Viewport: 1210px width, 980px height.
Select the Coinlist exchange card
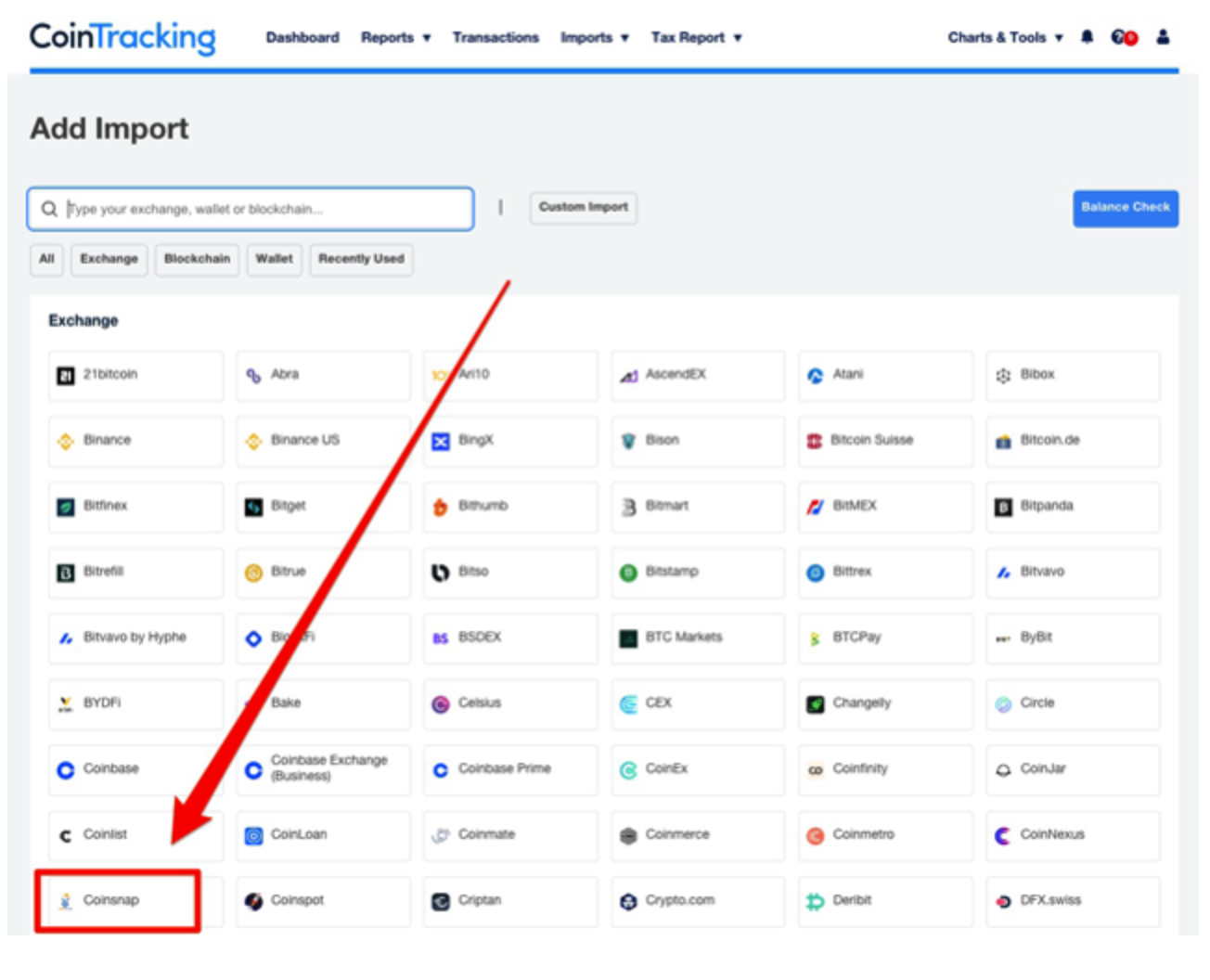[x=135, y=835]
